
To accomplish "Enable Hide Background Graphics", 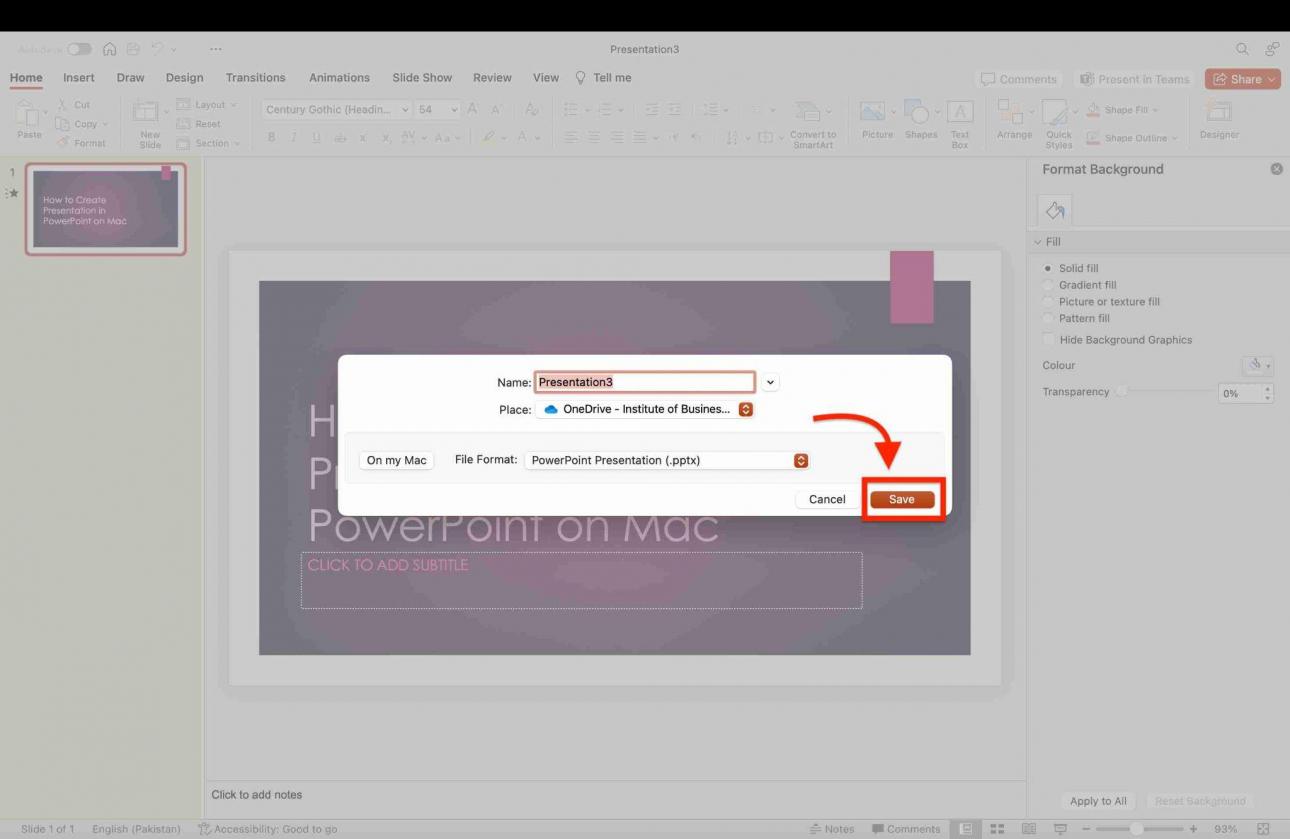I will point(1048,339).
